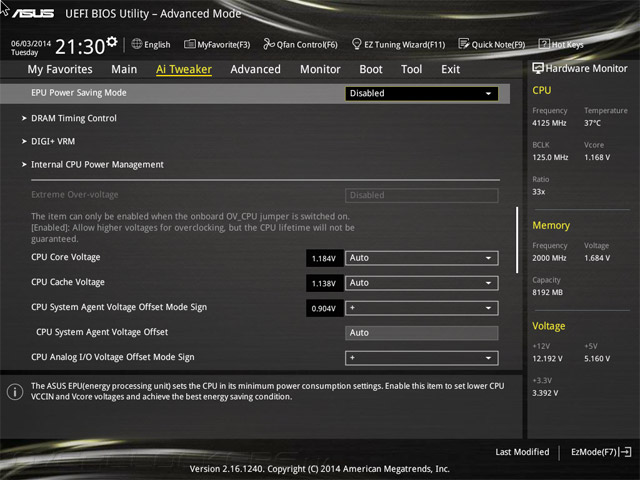
Task: Click BCLK 125.0 MHz value
Action: coord(550,157)
